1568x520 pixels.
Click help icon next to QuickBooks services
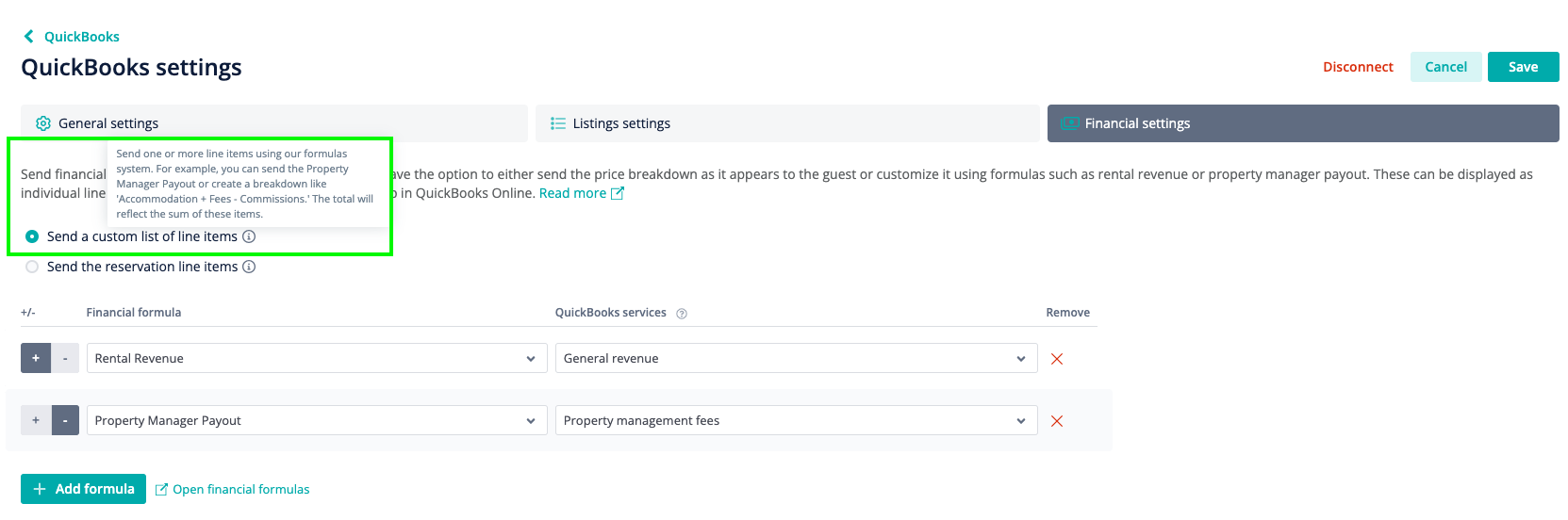[682, 314]
